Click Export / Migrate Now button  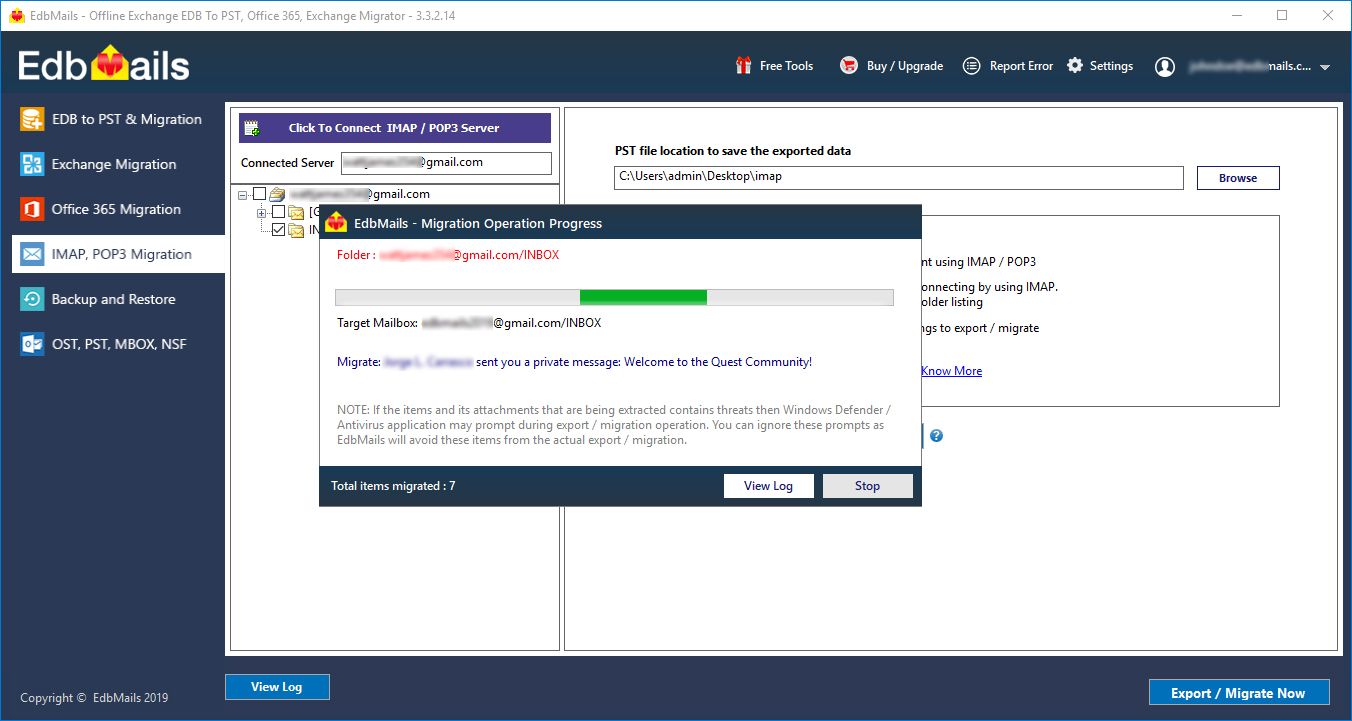coord(1240,693)
